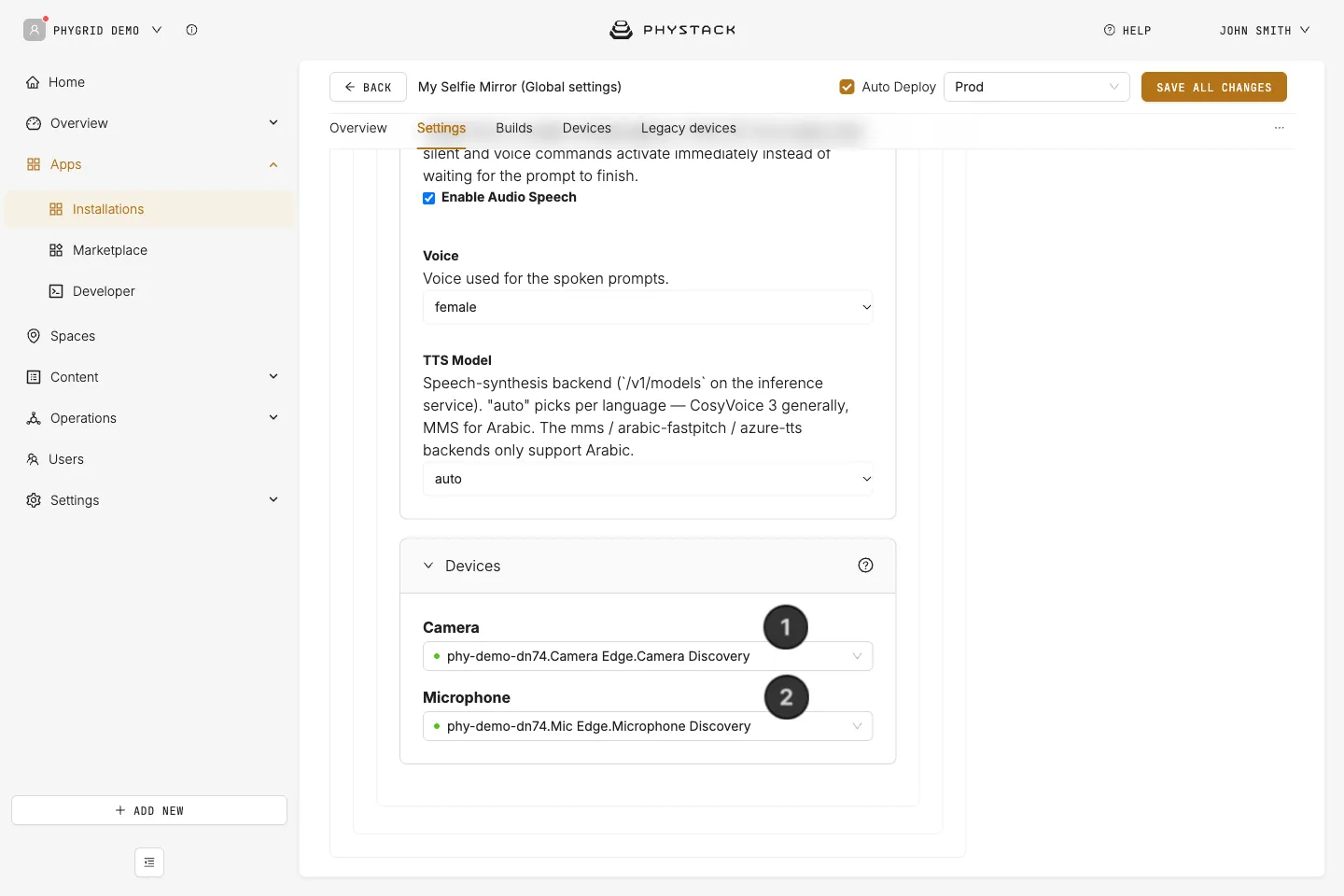Toggle the Auto Deploy checkbox
The width and height of the screenshot is (1344, 896).
point(847,87)
